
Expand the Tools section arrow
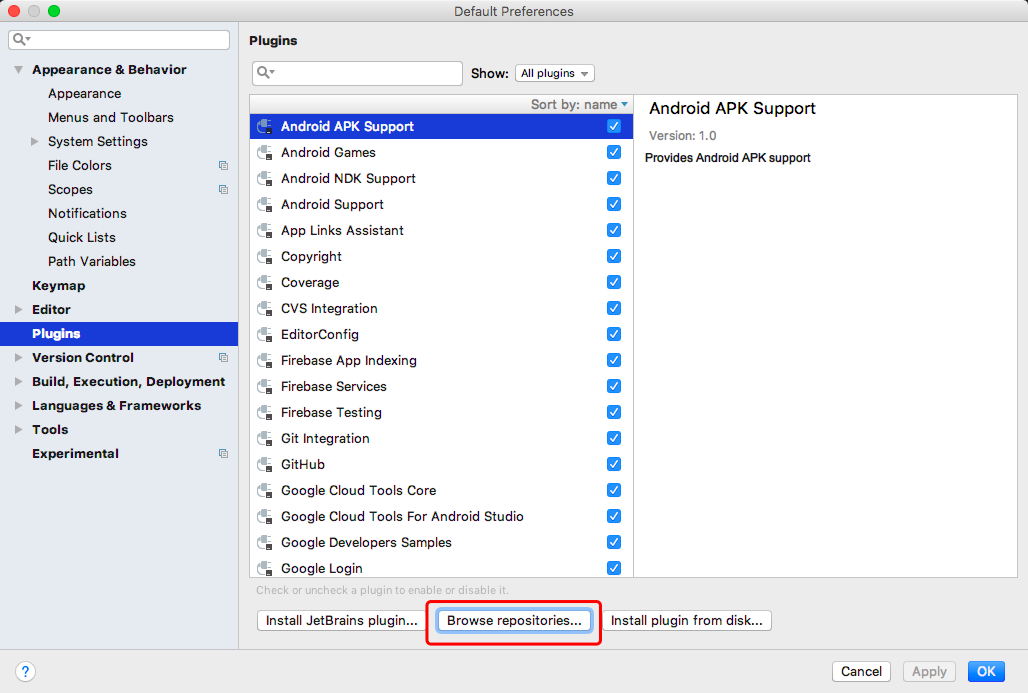pyautogui.click(x=18, y=429)
